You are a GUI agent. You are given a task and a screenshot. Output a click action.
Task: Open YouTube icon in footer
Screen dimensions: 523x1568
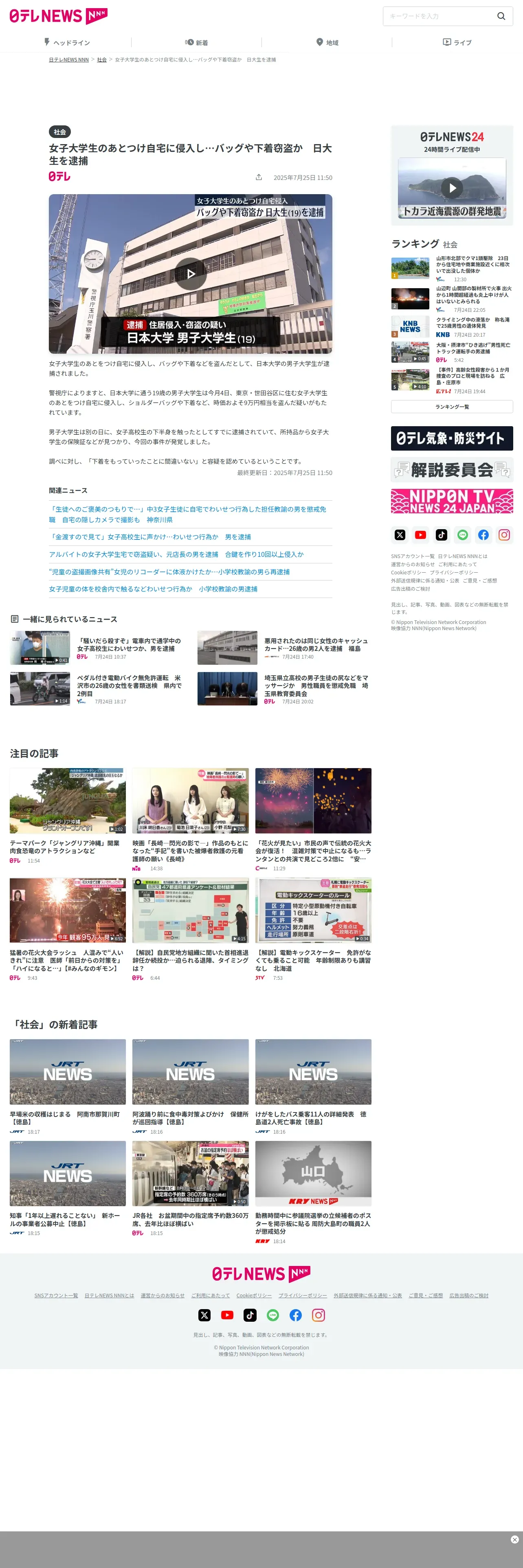(227, 1315)
